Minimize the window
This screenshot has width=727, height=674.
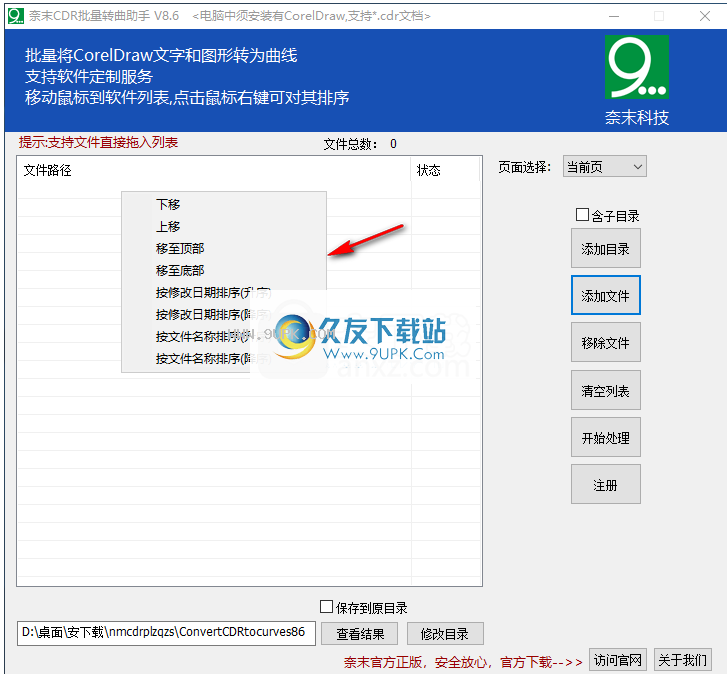[614, 16]
